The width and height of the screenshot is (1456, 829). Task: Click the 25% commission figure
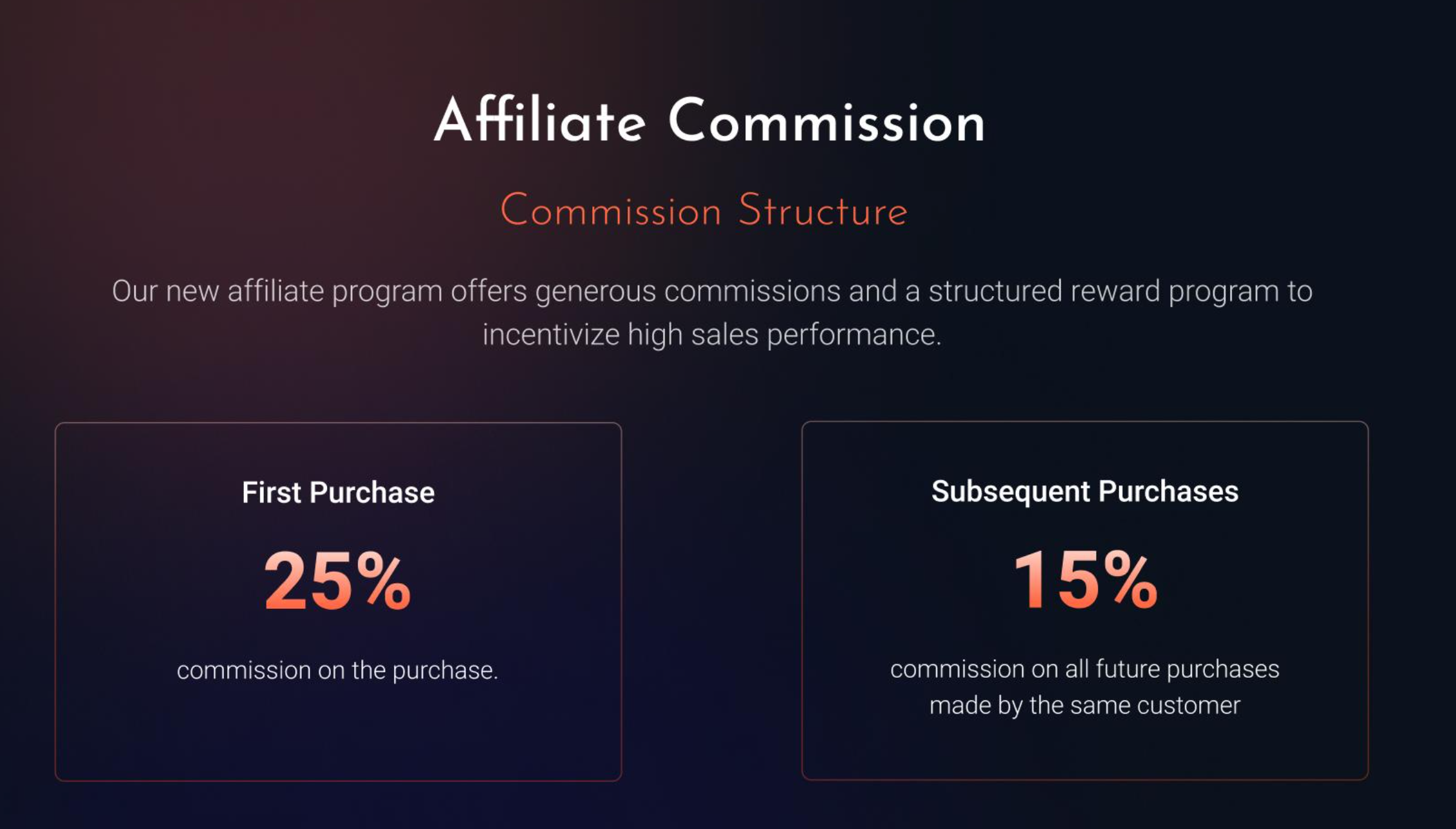pos(338,581)
